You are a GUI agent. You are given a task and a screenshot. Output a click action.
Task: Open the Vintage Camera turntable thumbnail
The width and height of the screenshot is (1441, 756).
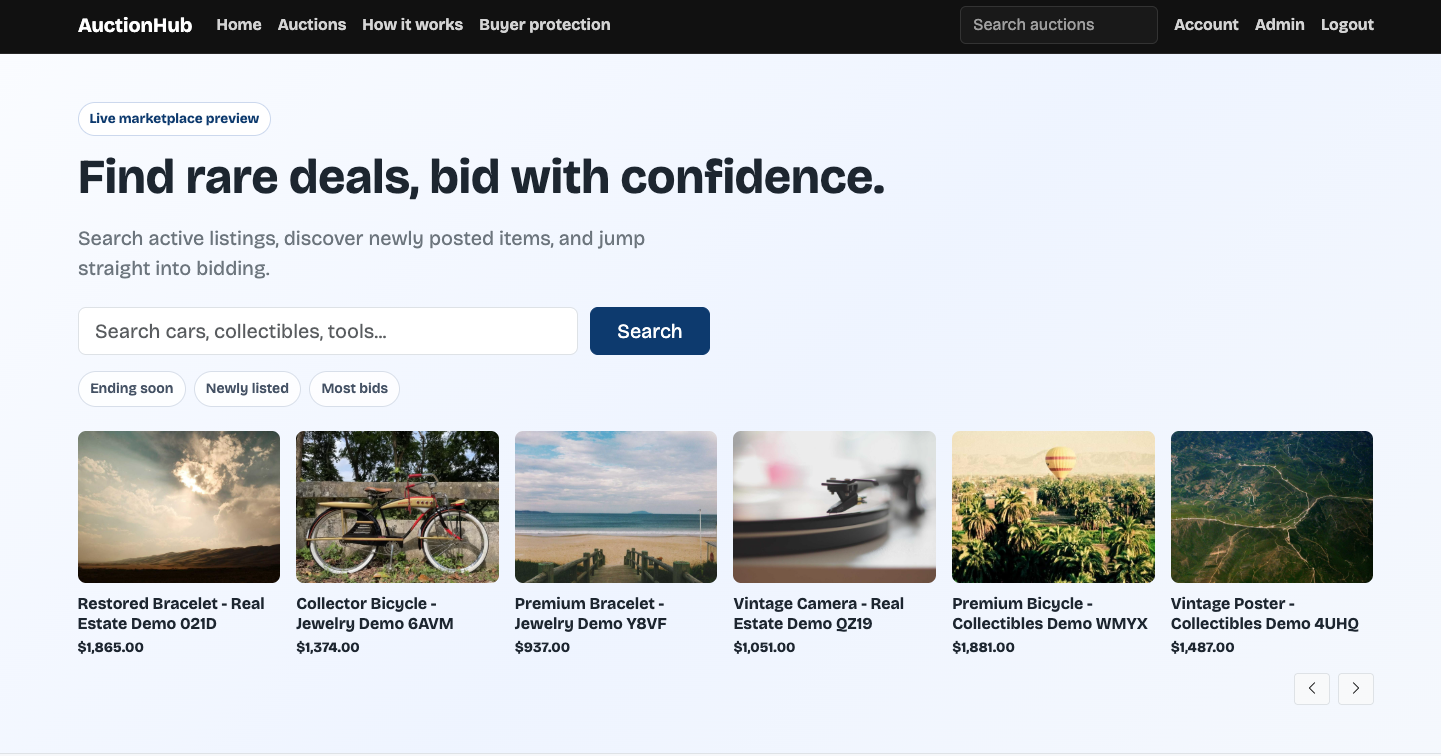[834, 507]
